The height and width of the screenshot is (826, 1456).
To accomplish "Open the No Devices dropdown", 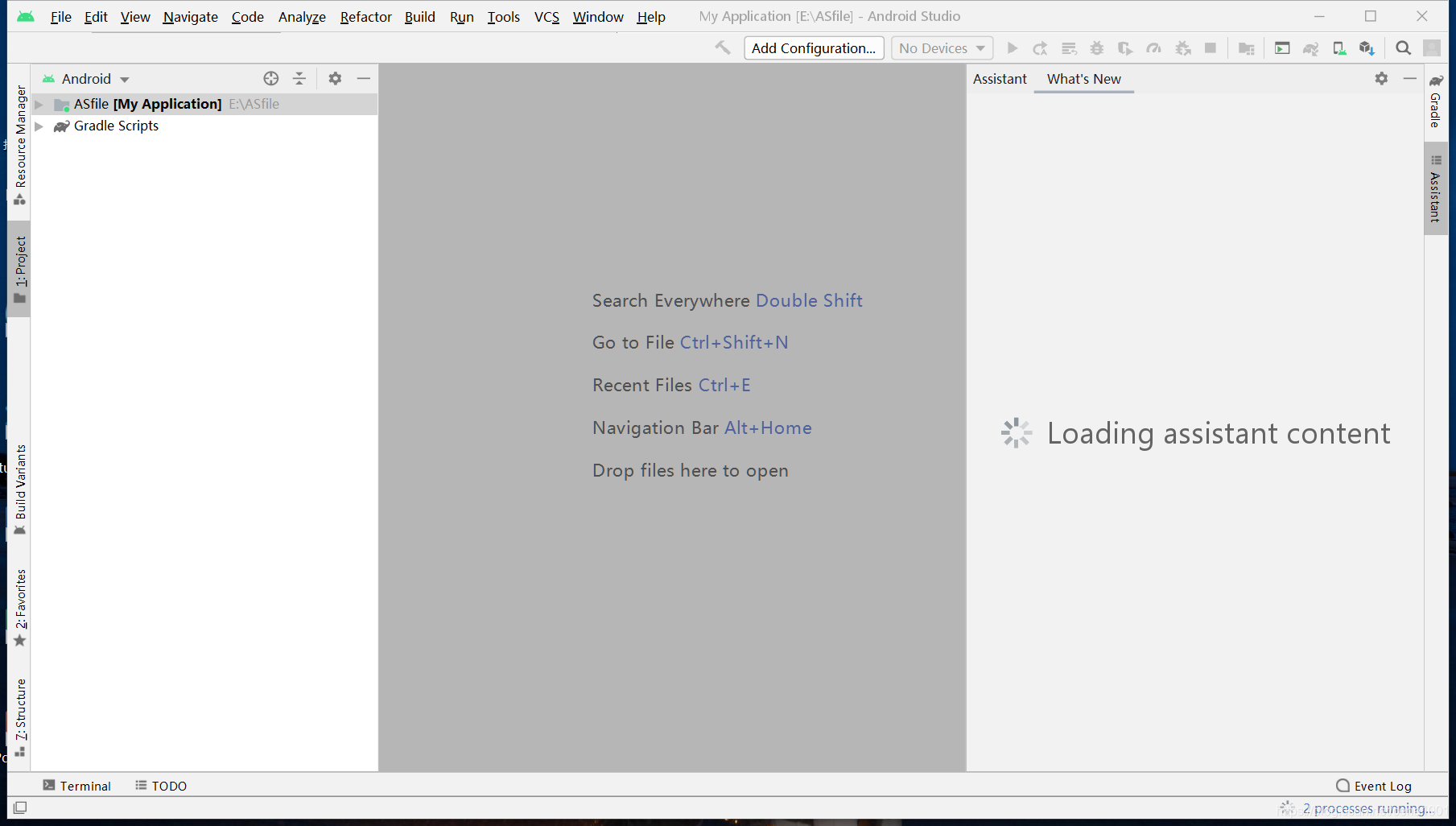I will pyautogui.click(x=942, y=48).
